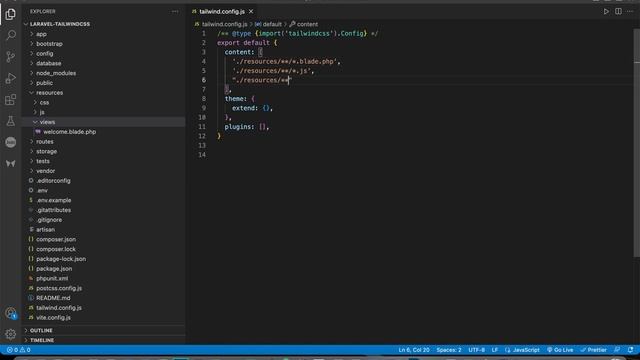Image resolution: width=640 pixels, height=360 pixels.
Task: Click Go Live in status bar
Action: (x=560, y=350)
